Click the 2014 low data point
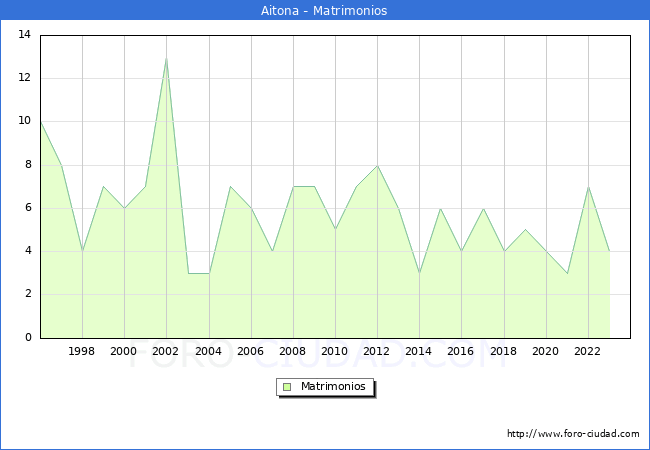Viewport: 650px width, 450px height. [419, 273]
